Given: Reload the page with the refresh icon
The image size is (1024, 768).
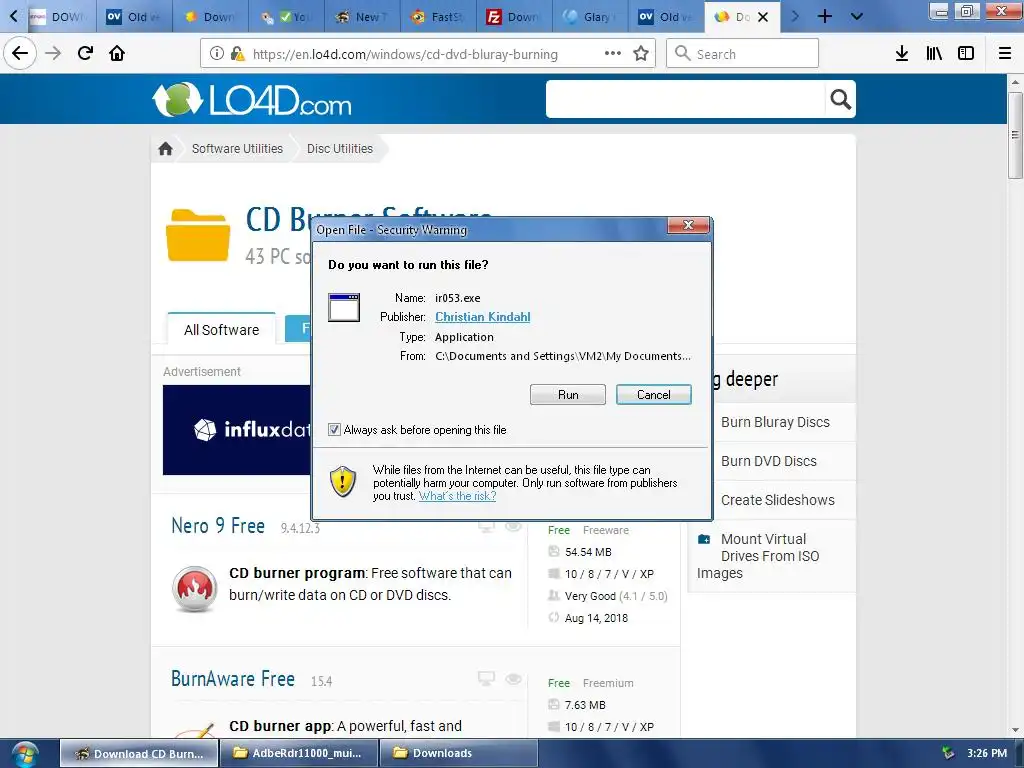Looking at the screenshot, I should tap(85, 53).
